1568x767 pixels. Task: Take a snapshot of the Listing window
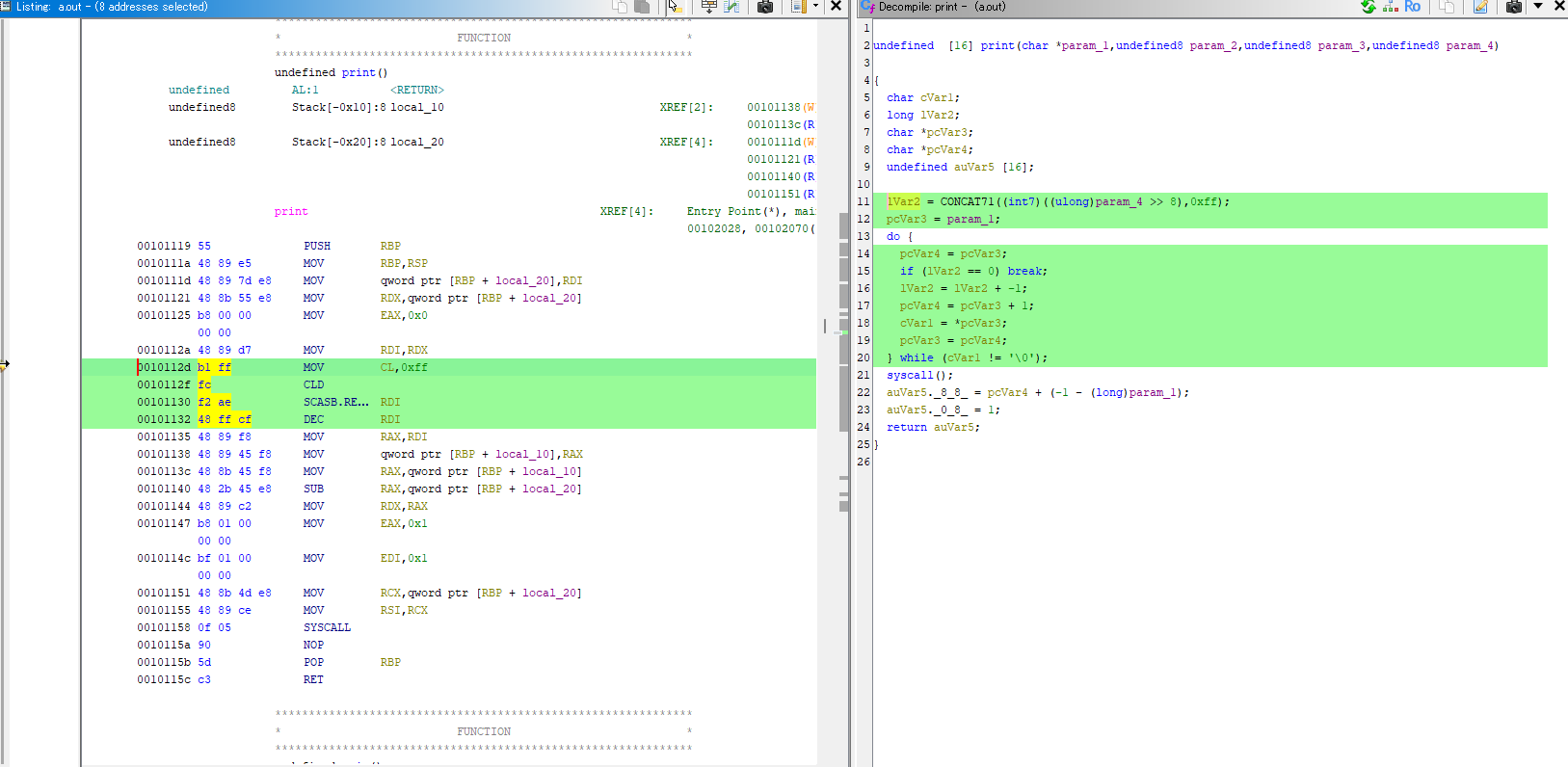point(765,7)
